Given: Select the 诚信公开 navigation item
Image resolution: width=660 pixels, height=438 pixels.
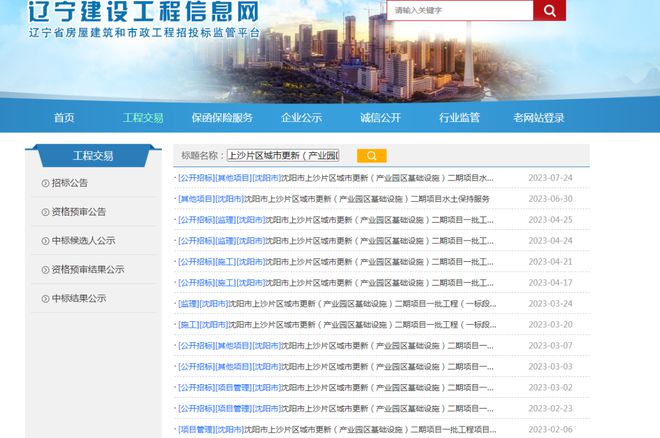Looking at the screenshot, I should (380, 118).
